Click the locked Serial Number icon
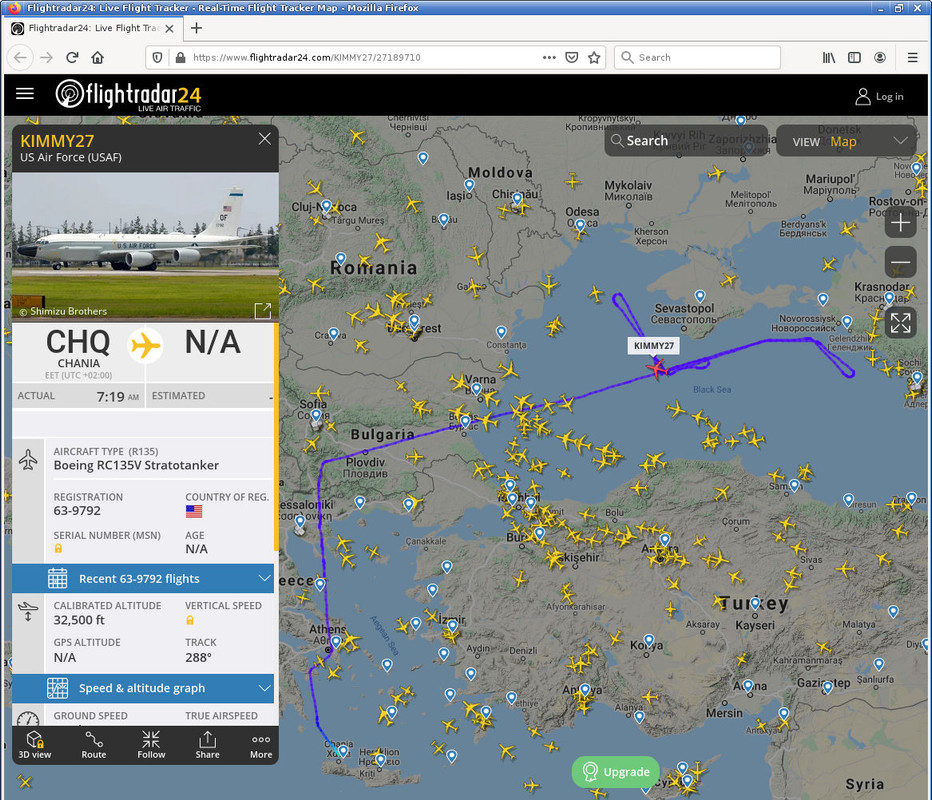The image size is (932, 800). click(x=58, y=549)
